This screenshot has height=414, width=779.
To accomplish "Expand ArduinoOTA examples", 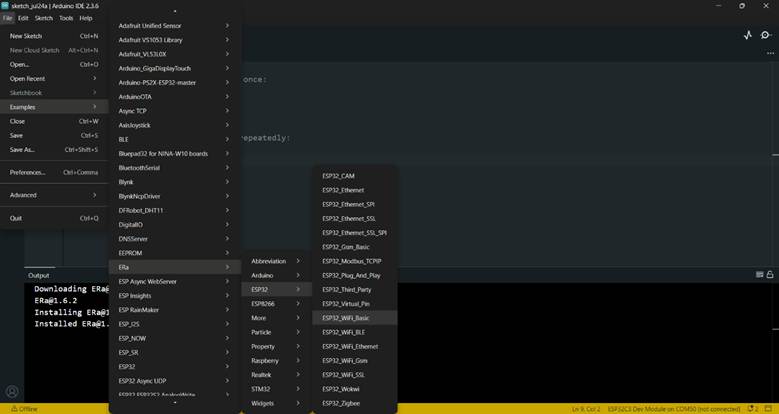I will 175,97.
